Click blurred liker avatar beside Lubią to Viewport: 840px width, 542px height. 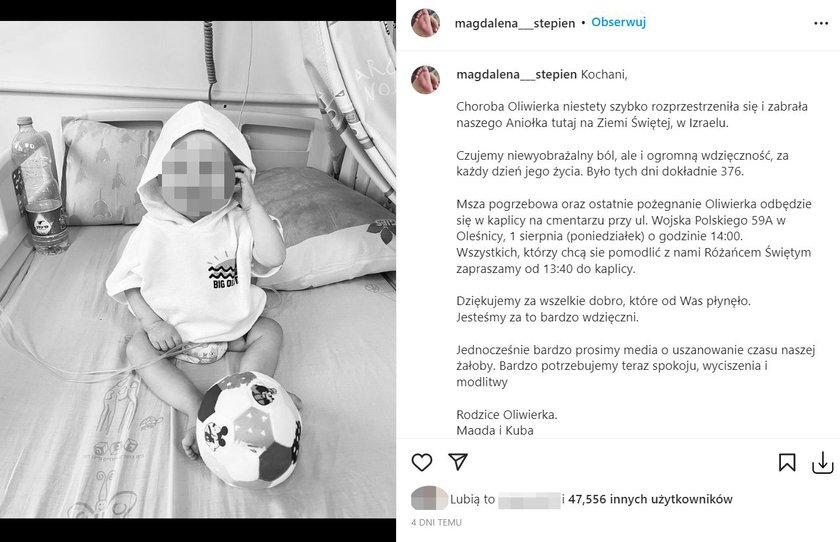point(429,499)
